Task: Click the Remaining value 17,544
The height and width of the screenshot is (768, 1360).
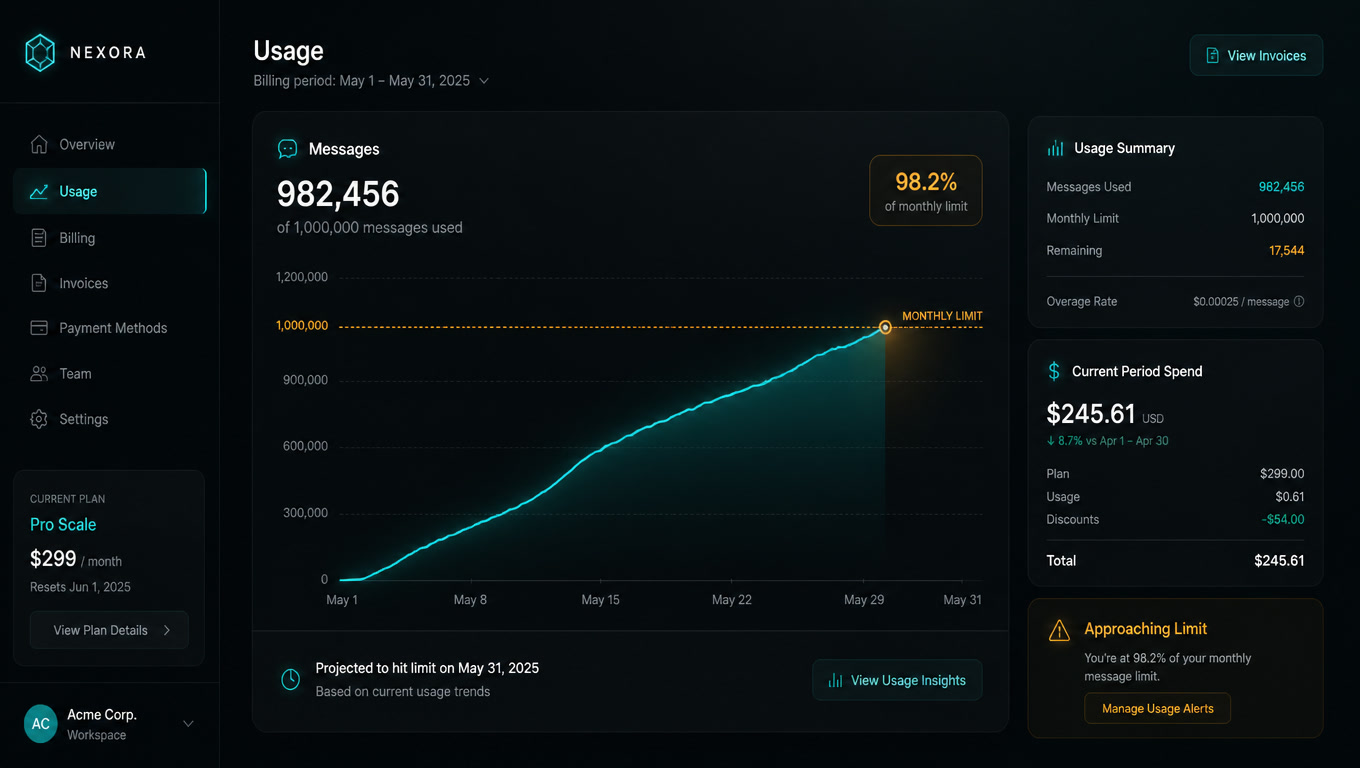Action: click(1287, 251)
